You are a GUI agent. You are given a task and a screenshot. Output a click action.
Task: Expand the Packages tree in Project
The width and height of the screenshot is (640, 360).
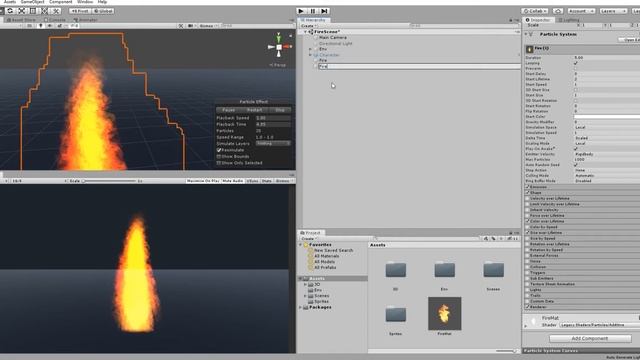tap(301, 307)
